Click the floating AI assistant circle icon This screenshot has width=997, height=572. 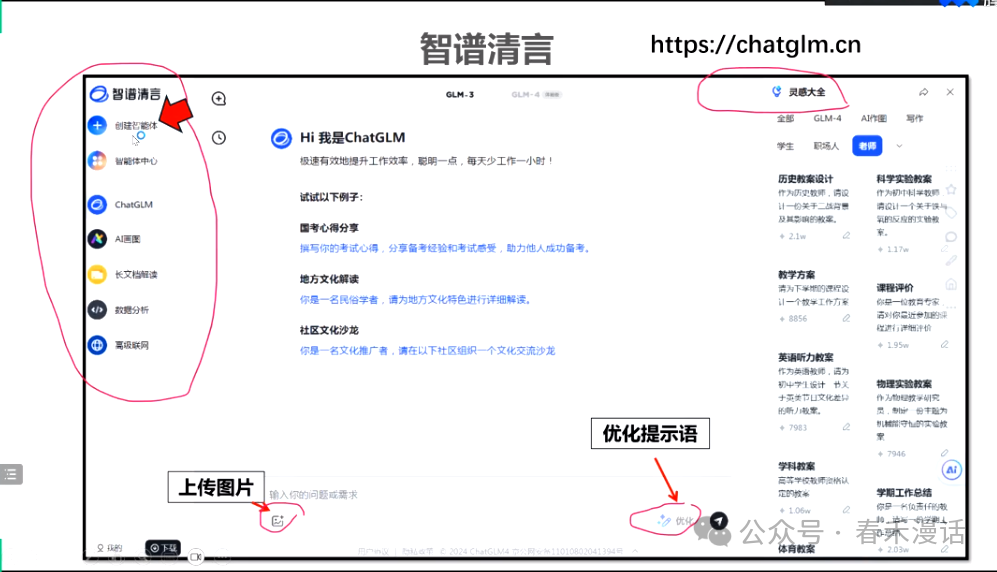pos(951,470)
